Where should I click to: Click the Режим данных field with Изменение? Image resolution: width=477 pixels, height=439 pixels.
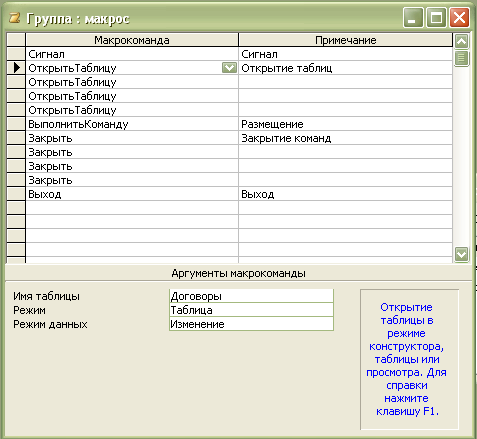click(251, 324)
